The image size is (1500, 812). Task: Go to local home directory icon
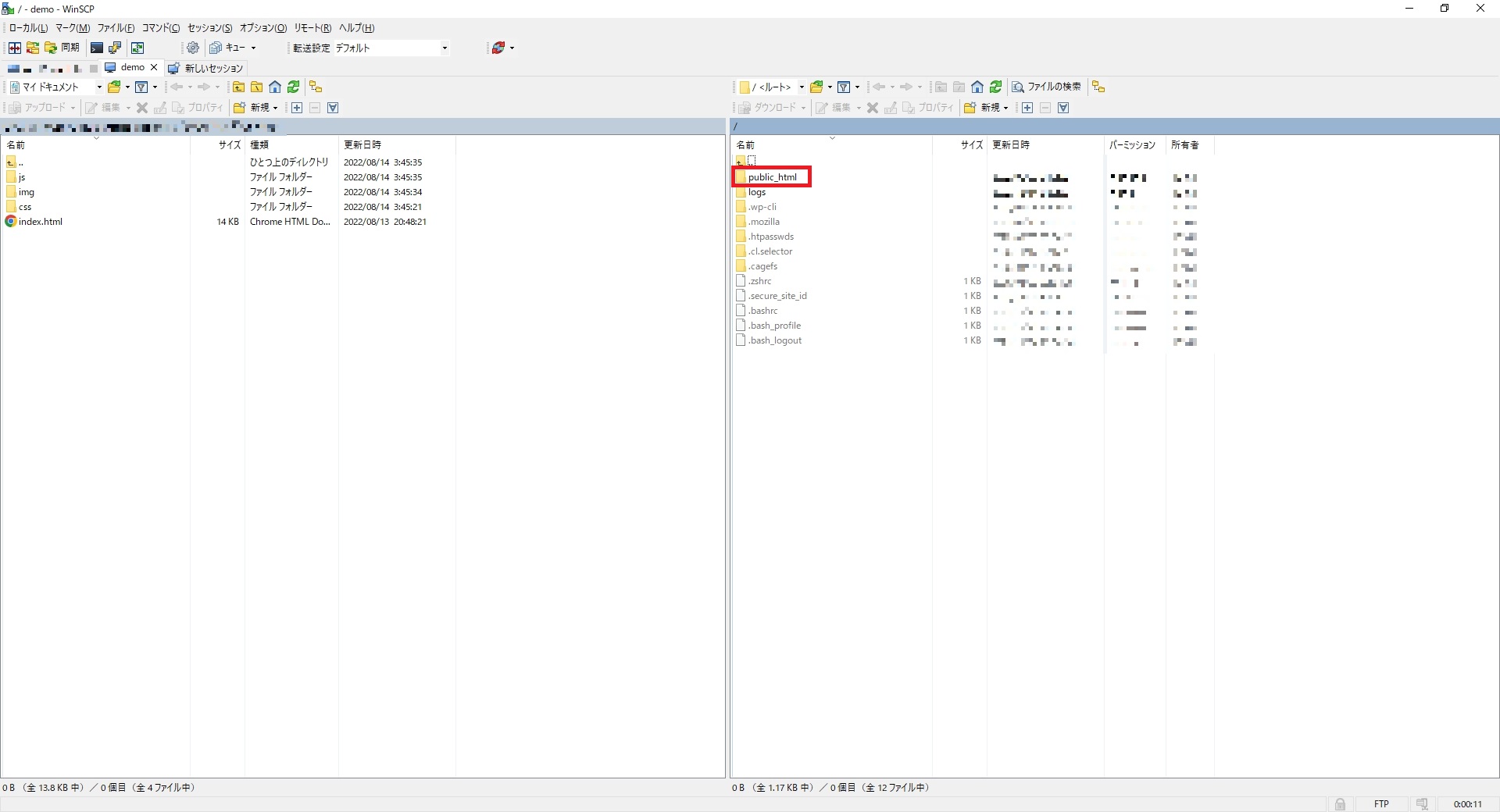coord(275,87)
